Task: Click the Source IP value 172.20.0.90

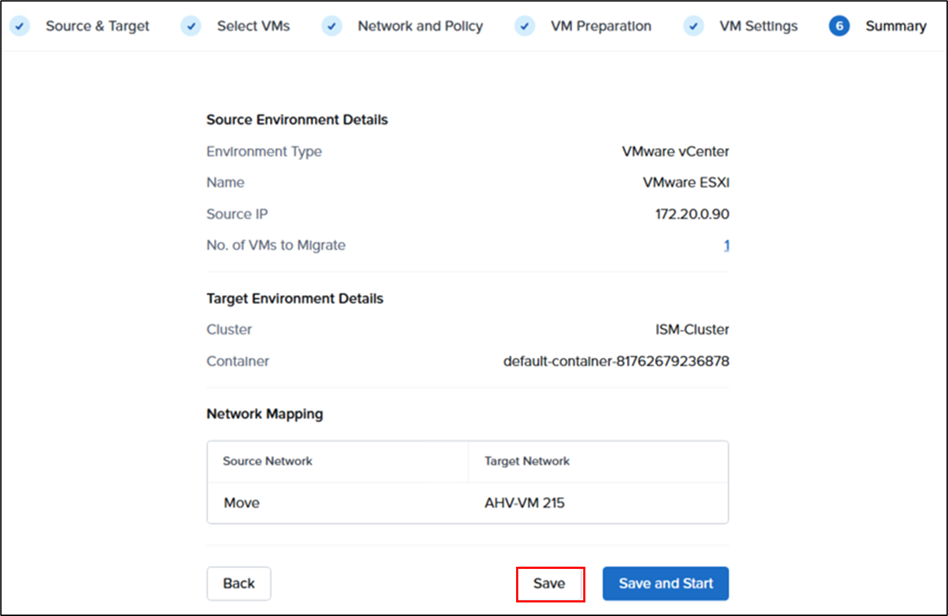Action: click(x=691, y=214)
